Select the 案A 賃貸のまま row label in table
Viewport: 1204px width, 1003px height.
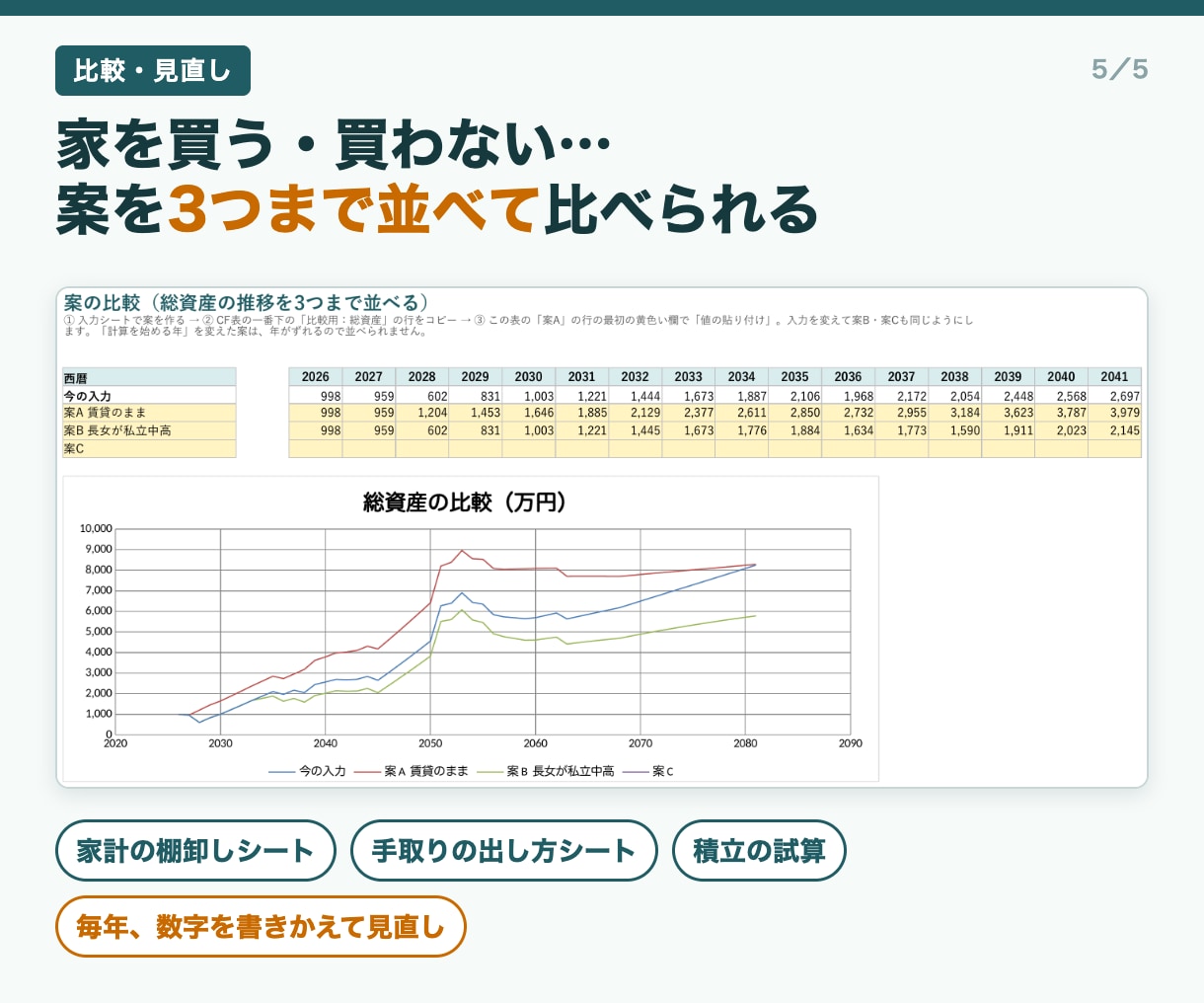pos(149,413)
